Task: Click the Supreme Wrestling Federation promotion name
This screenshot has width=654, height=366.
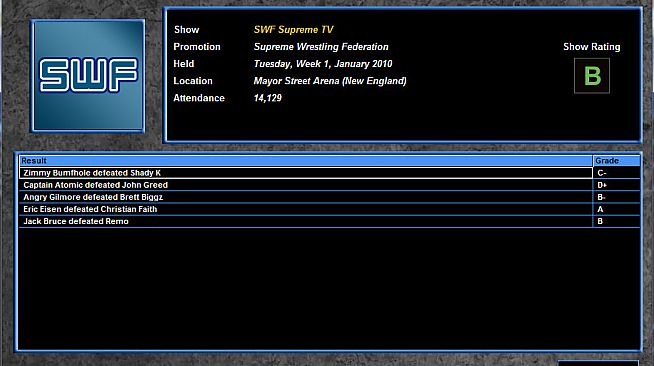Action: coord(321,47)
